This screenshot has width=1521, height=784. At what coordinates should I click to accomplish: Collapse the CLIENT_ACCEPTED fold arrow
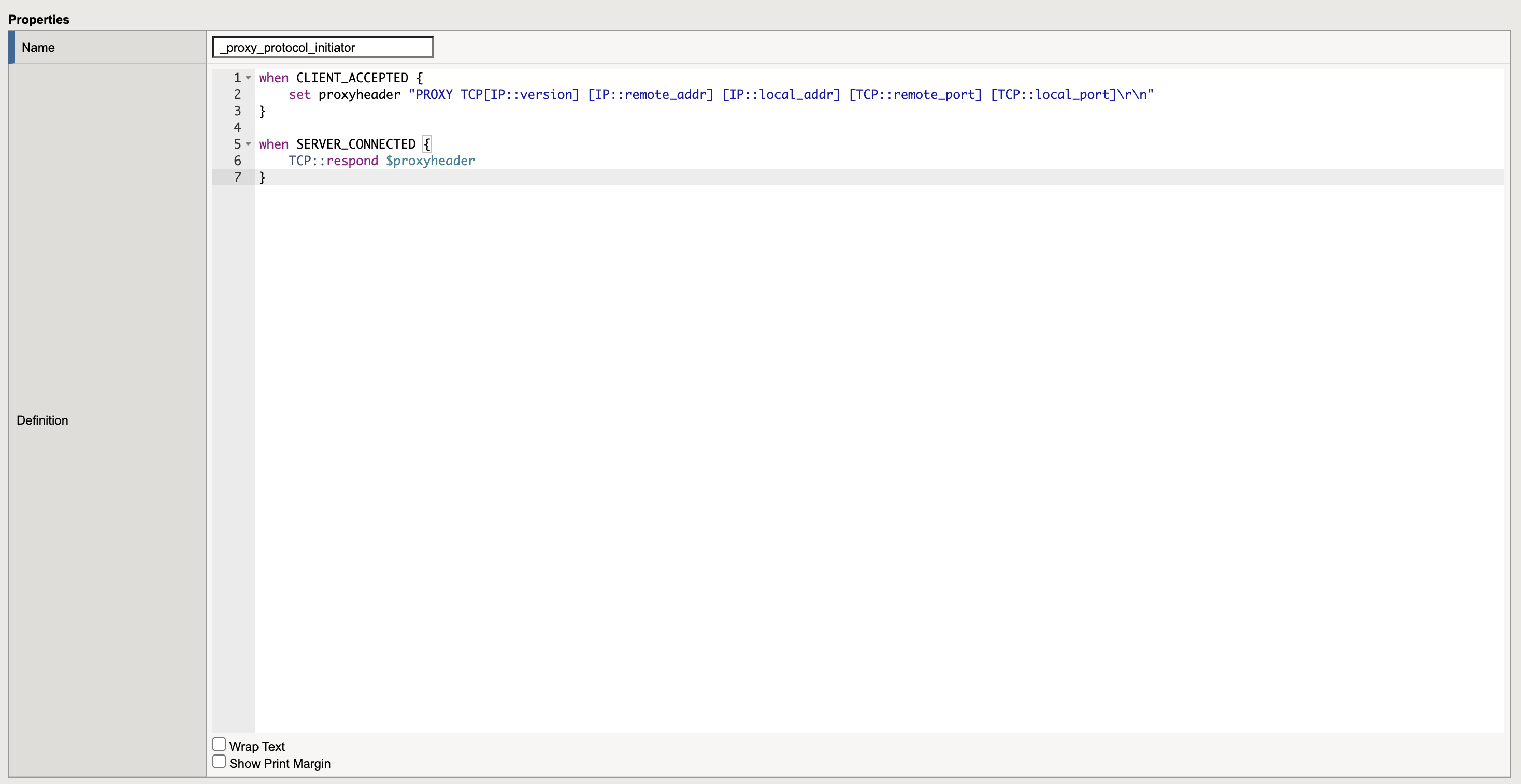pyautogui.click(x=248, y=78)
